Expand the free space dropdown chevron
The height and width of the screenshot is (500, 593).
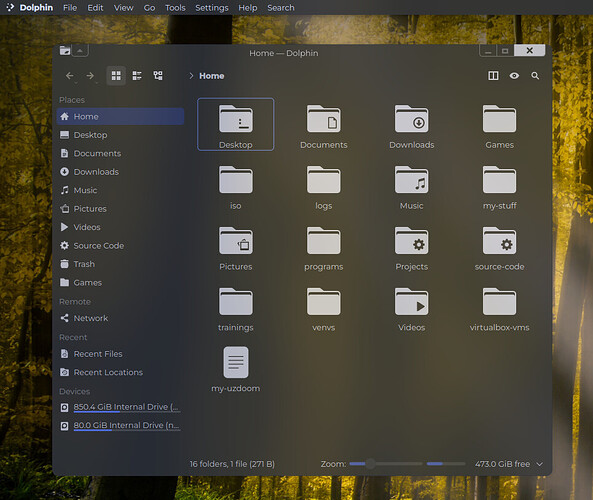click(x=540, y=464)
